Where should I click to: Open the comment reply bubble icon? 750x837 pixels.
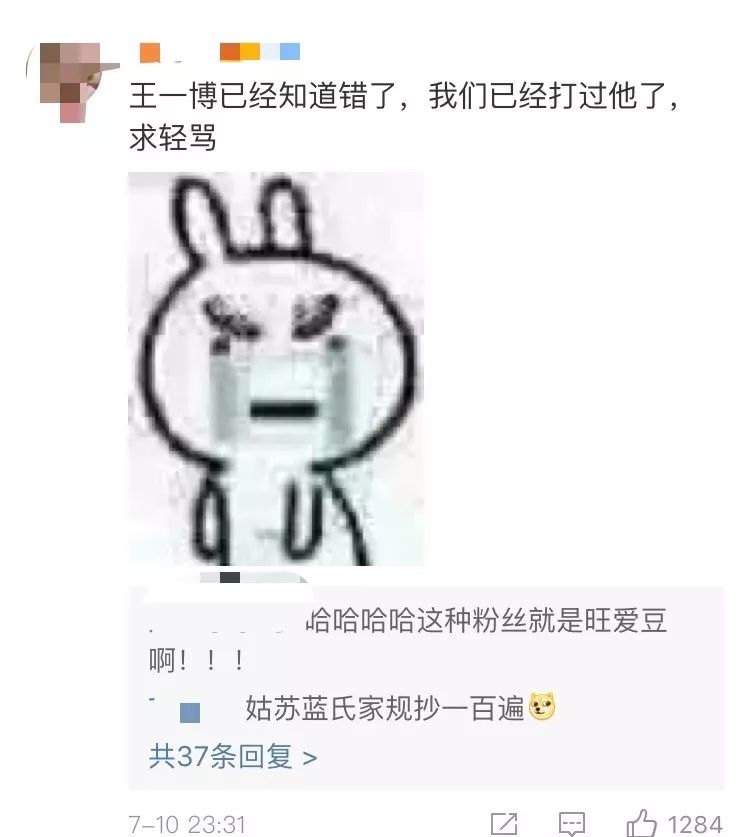572,824
